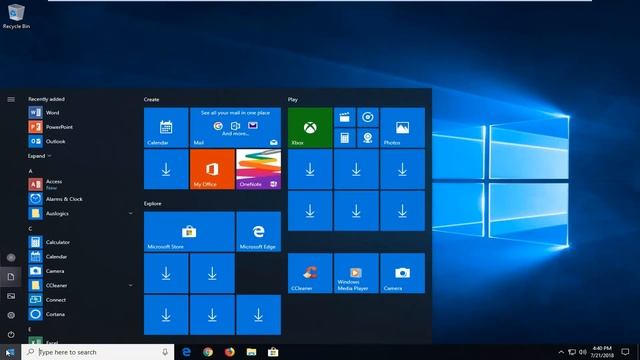Select the letter C section header
This screenshot has height=360, width=640.
click(x=30, y=229)
